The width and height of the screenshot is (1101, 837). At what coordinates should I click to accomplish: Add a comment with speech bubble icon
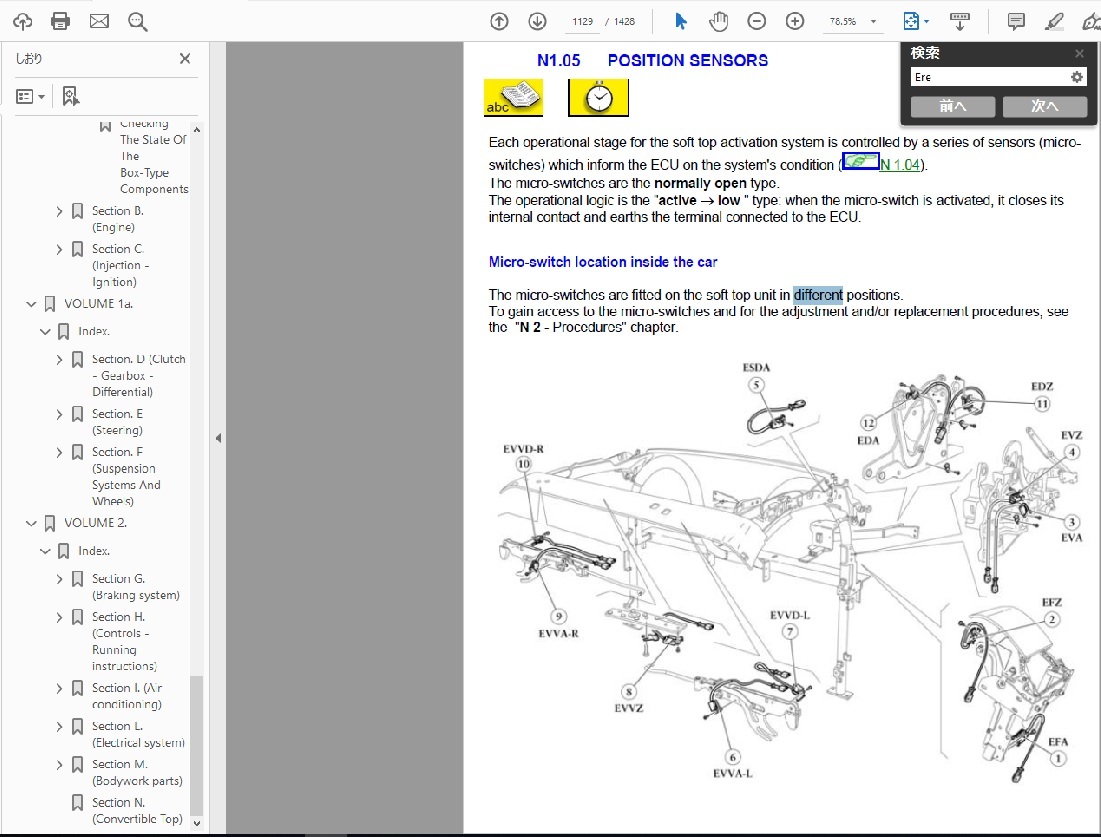(x=1015, y=22)
